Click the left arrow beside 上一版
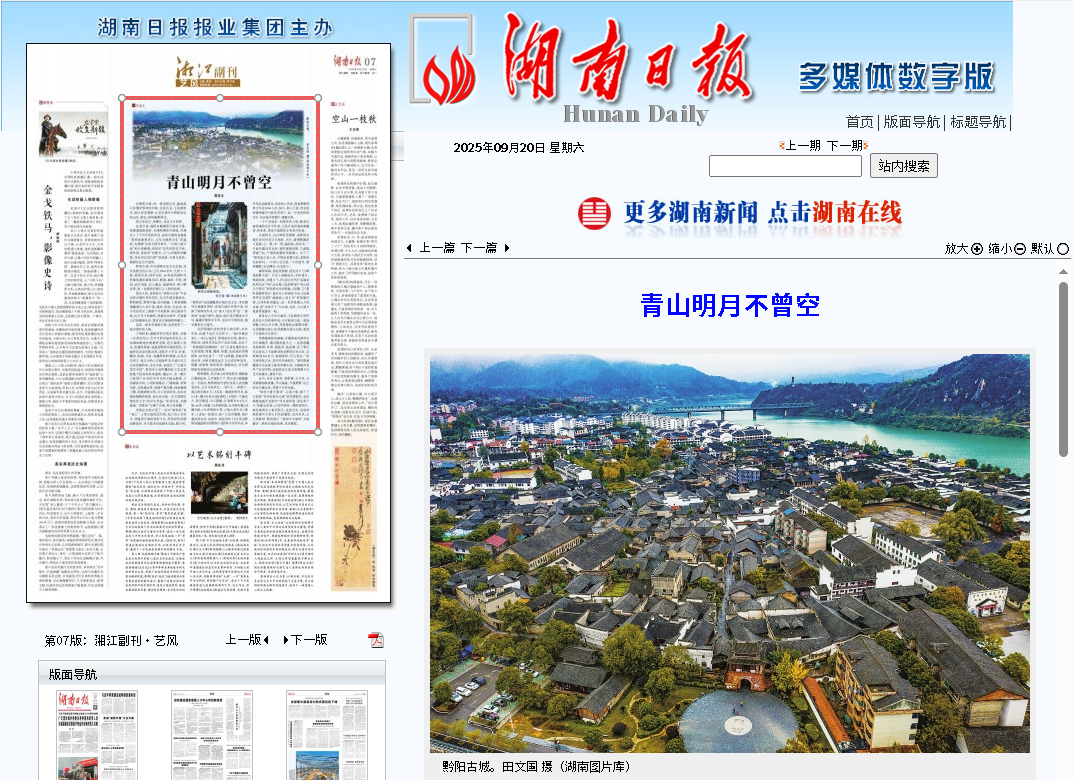 pyautogui.click(x=266, y=640)
